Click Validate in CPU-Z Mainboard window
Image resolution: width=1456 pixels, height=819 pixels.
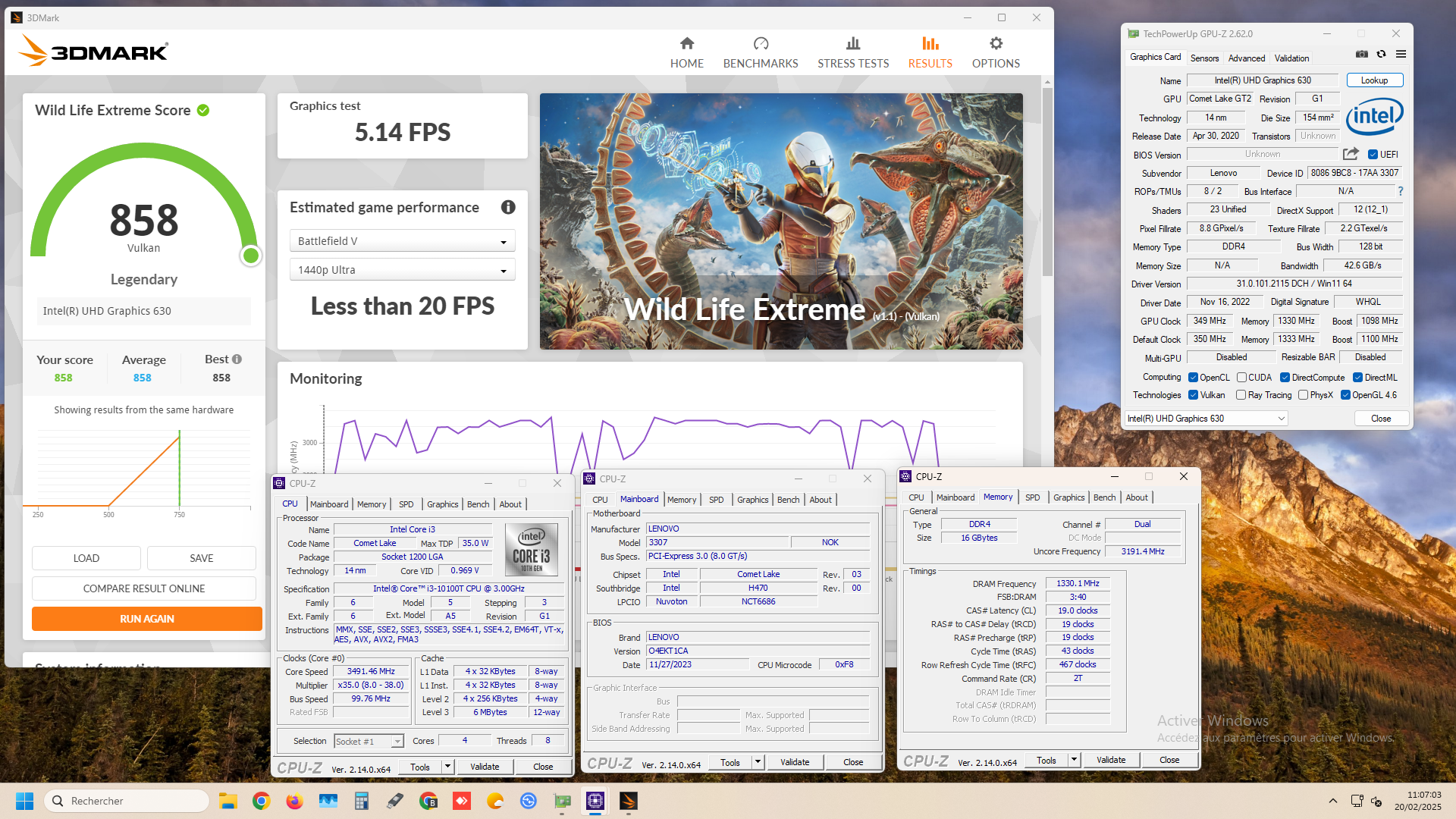pos(795,762)
